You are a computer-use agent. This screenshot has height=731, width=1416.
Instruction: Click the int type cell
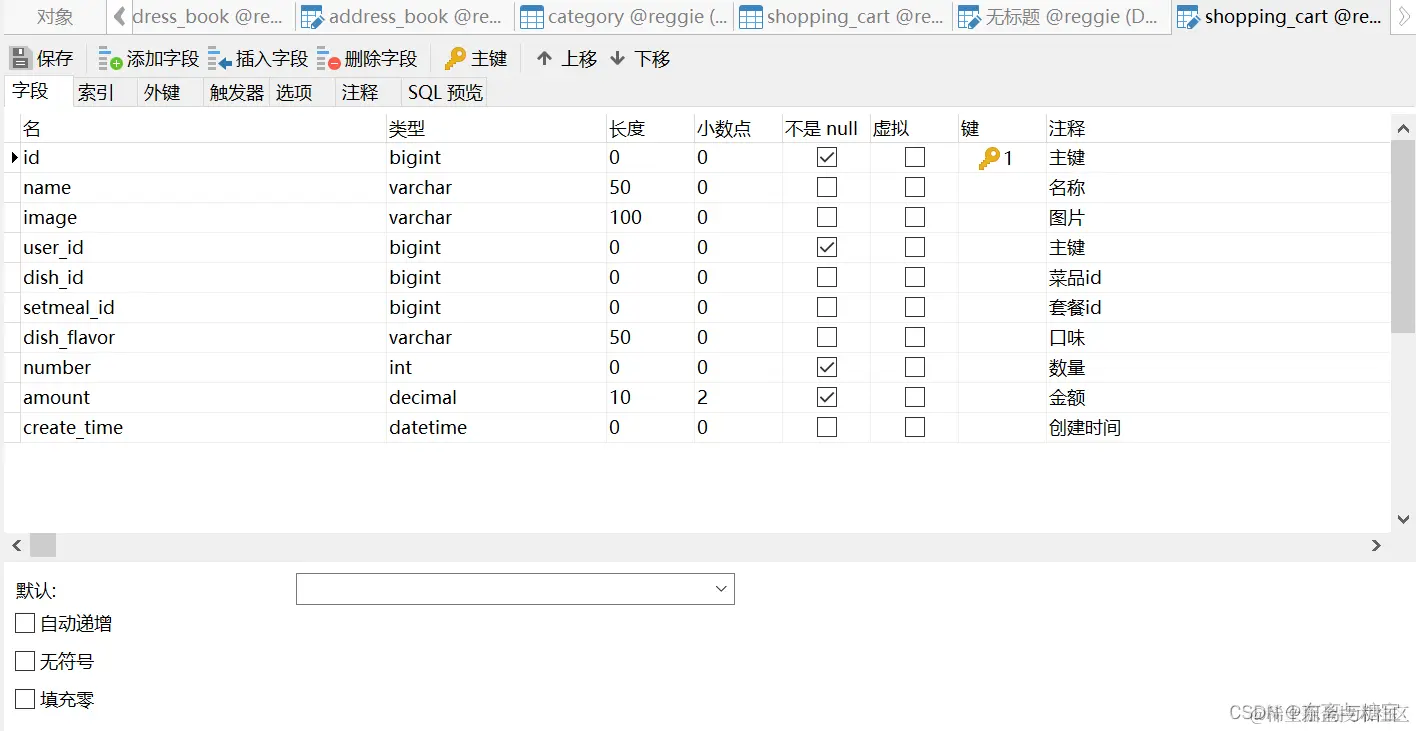(x=496, y=367)
